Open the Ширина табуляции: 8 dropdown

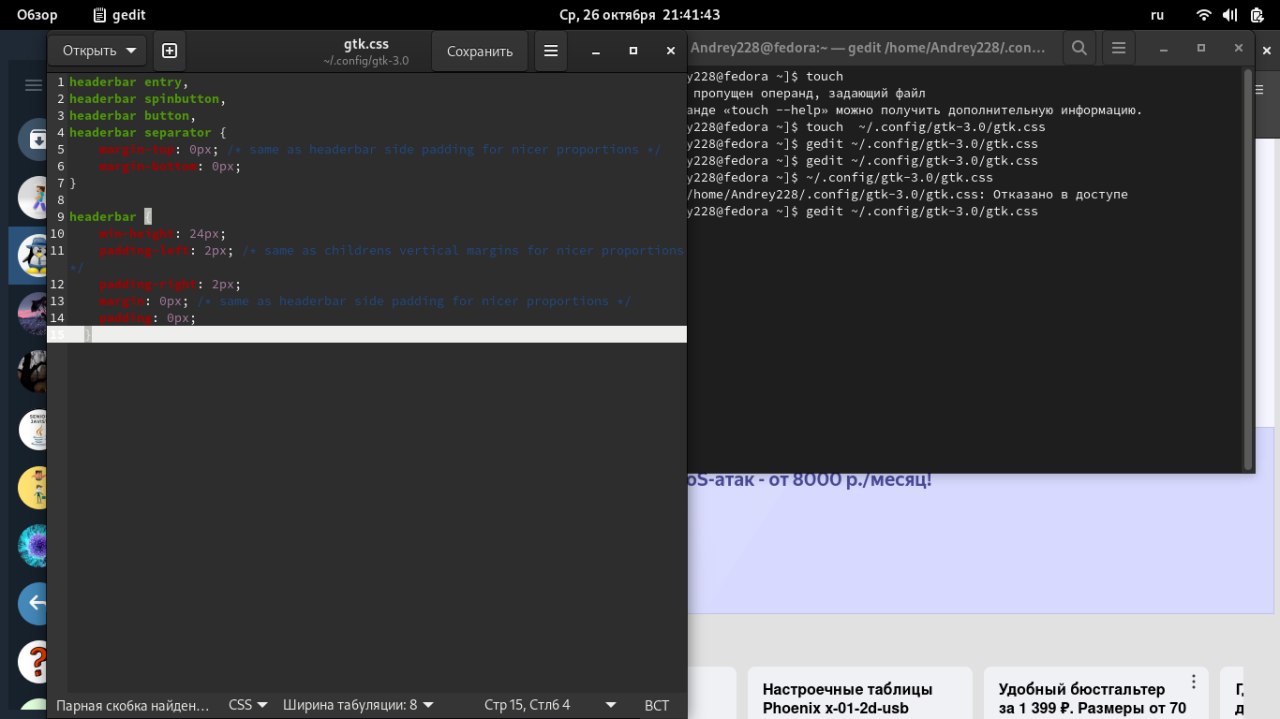tap(358, 705)
